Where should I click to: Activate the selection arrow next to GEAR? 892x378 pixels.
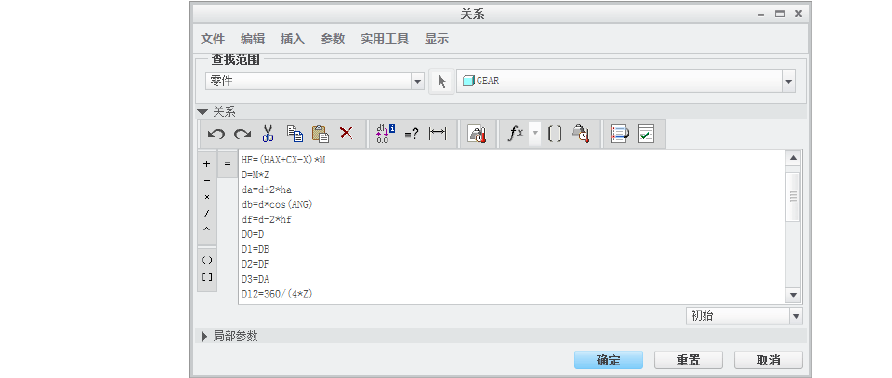(x=441, y=81)
